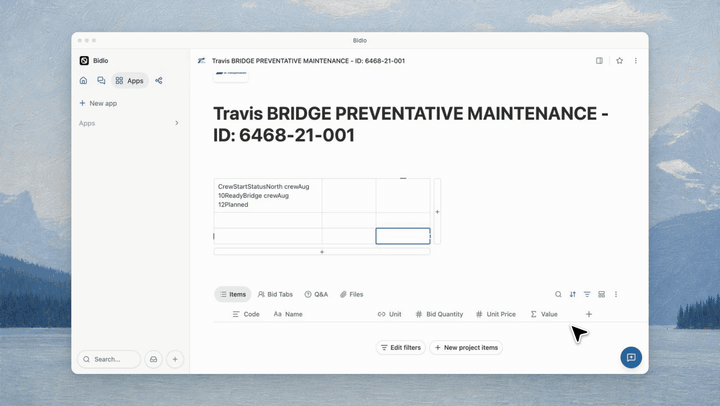Open the sort options icon
The width and height of the screenshot is (720, 406).
(573, 294)
